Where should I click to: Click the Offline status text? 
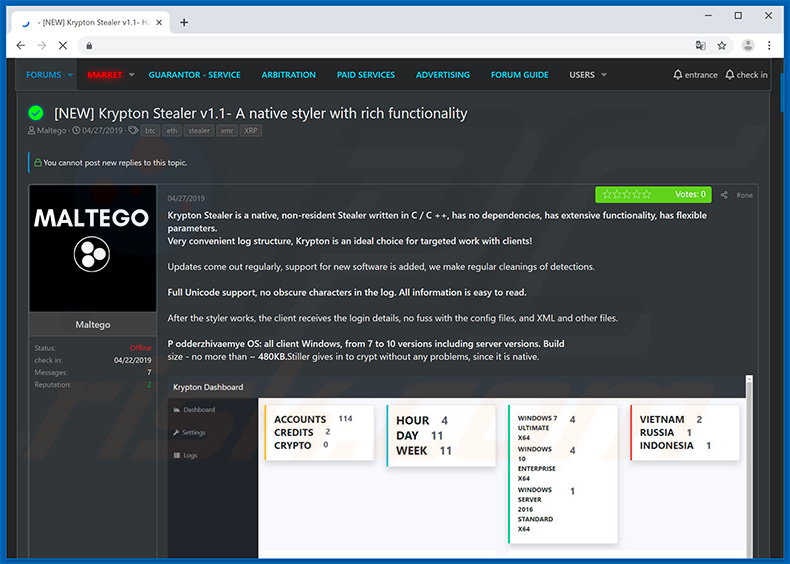click(x=141, y=348)
